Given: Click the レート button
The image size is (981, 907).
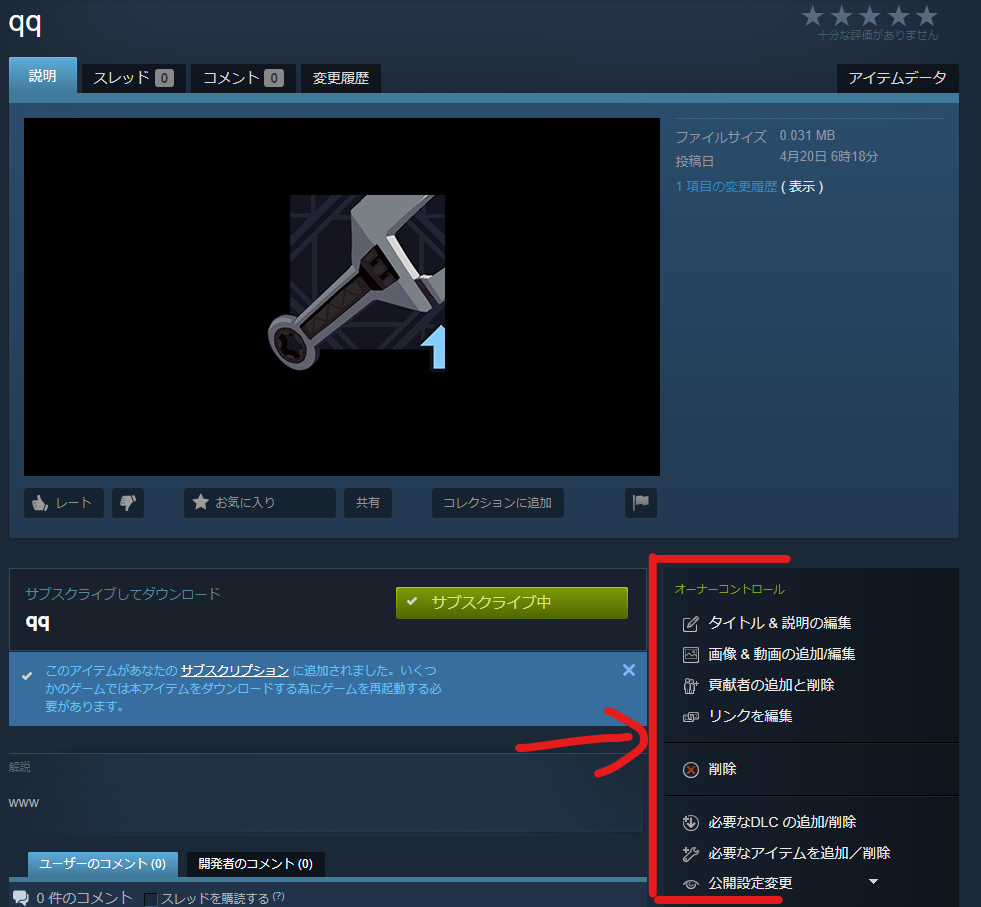Looking at the screenshot, I should tap(64, 503).
